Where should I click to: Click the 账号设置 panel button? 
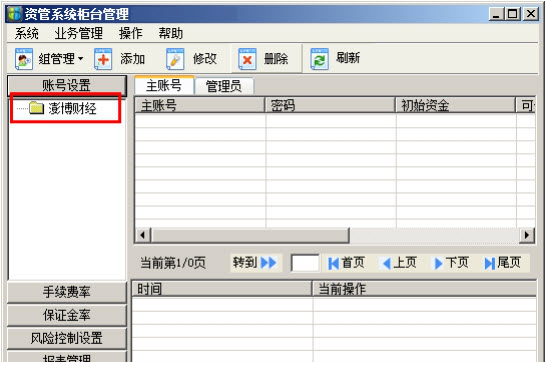point(67,85)
